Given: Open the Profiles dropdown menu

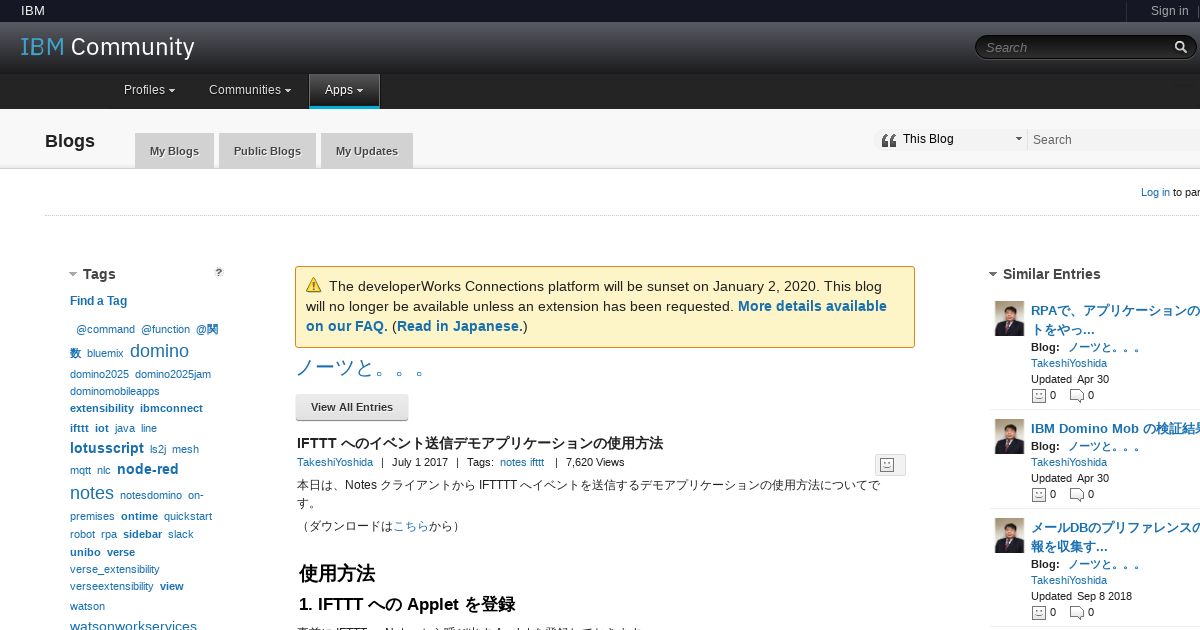Looking at the screenshot, I should click(149, 90).
